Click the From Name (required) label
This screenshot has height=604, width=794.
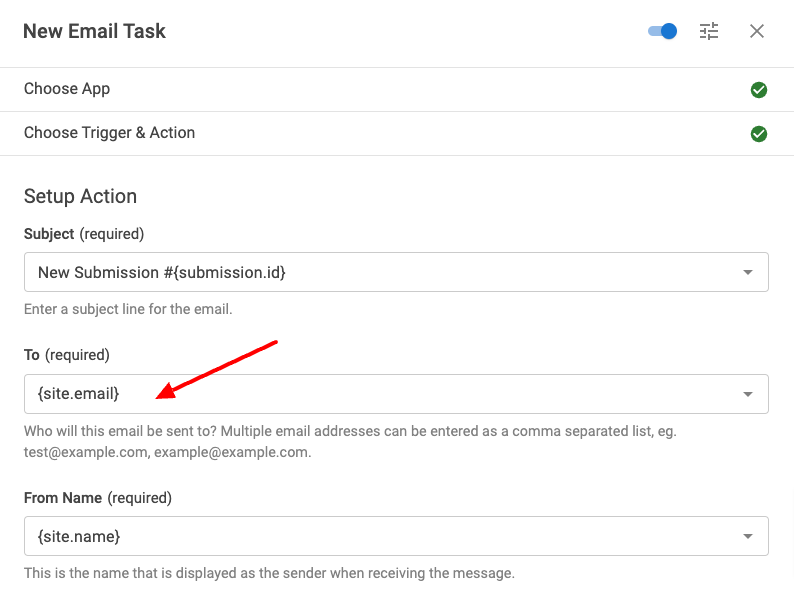pyautogui.click(x=97, y=498)
